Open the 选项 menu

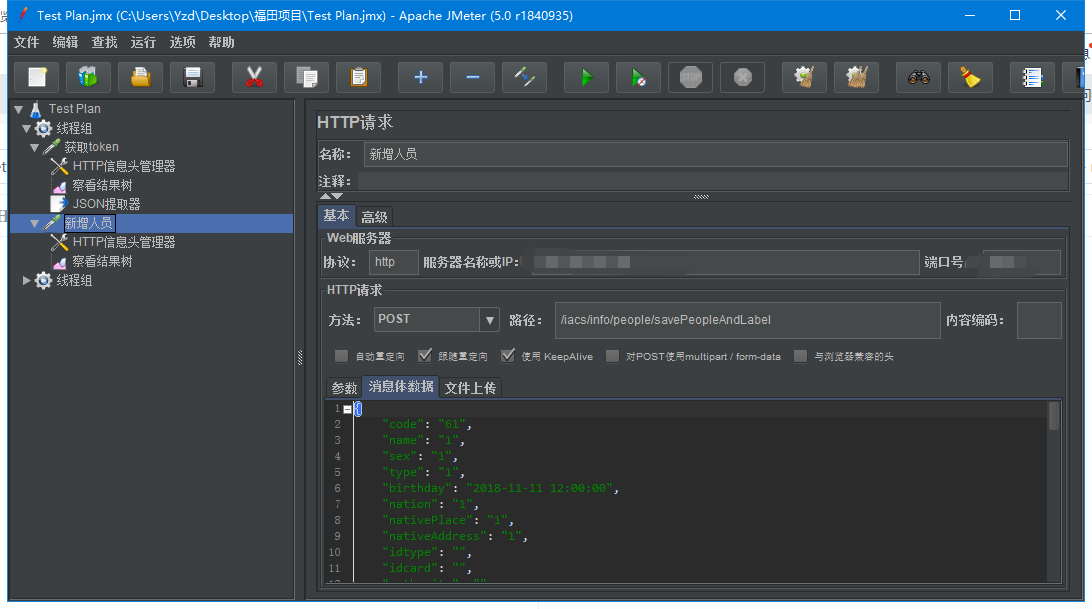click(x=182, y=43)
